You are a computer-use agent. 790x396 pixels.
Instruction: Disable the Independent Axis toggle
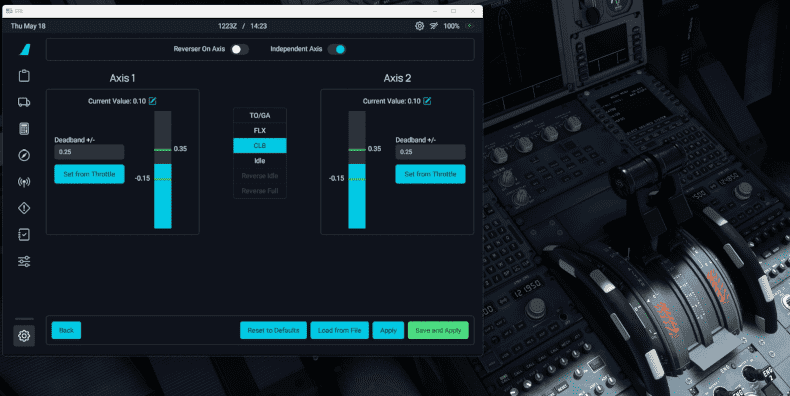(337, 49)
